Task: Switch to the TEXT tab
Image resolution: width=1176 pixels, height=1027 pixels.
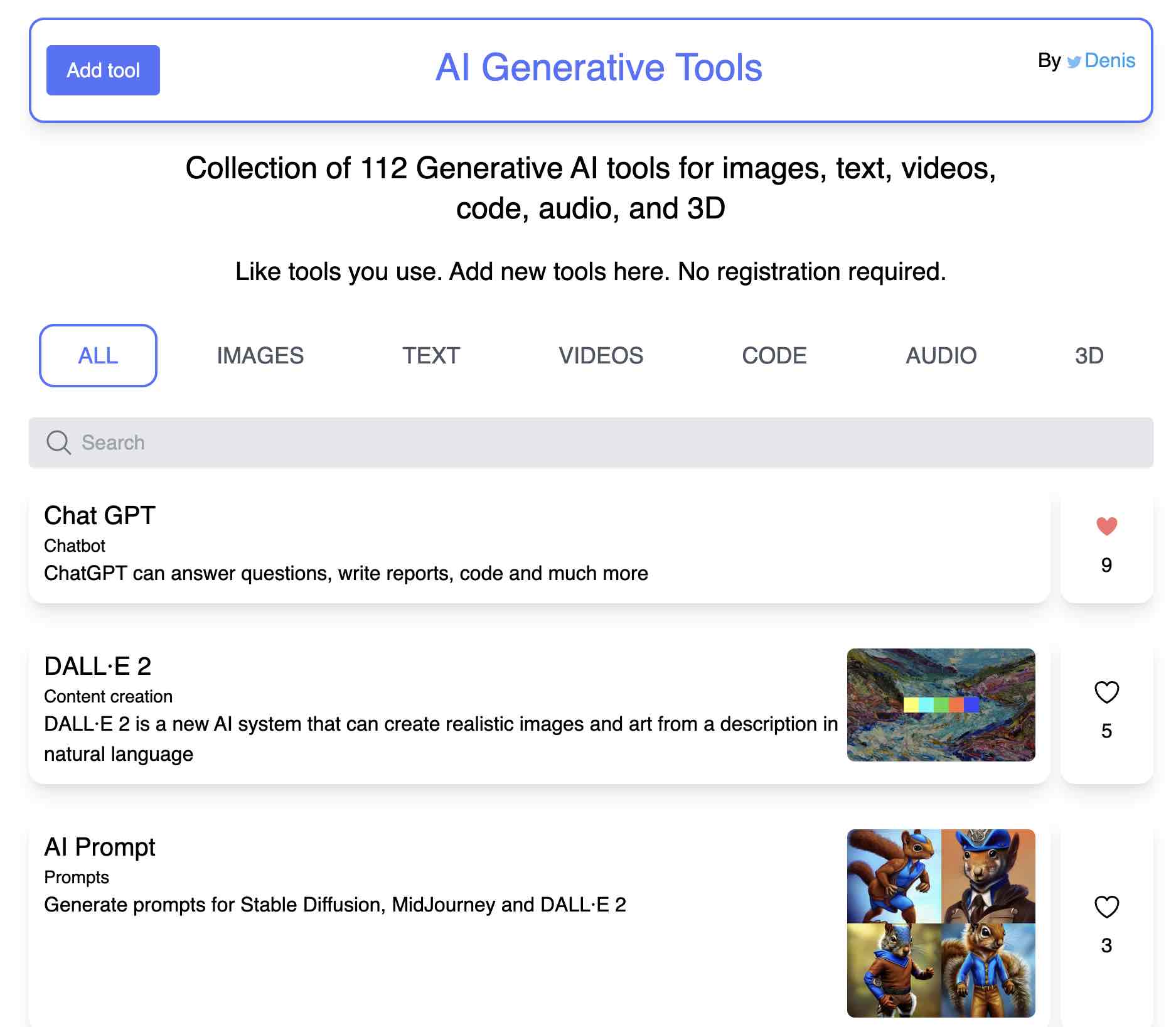Action: coord(431,355)
